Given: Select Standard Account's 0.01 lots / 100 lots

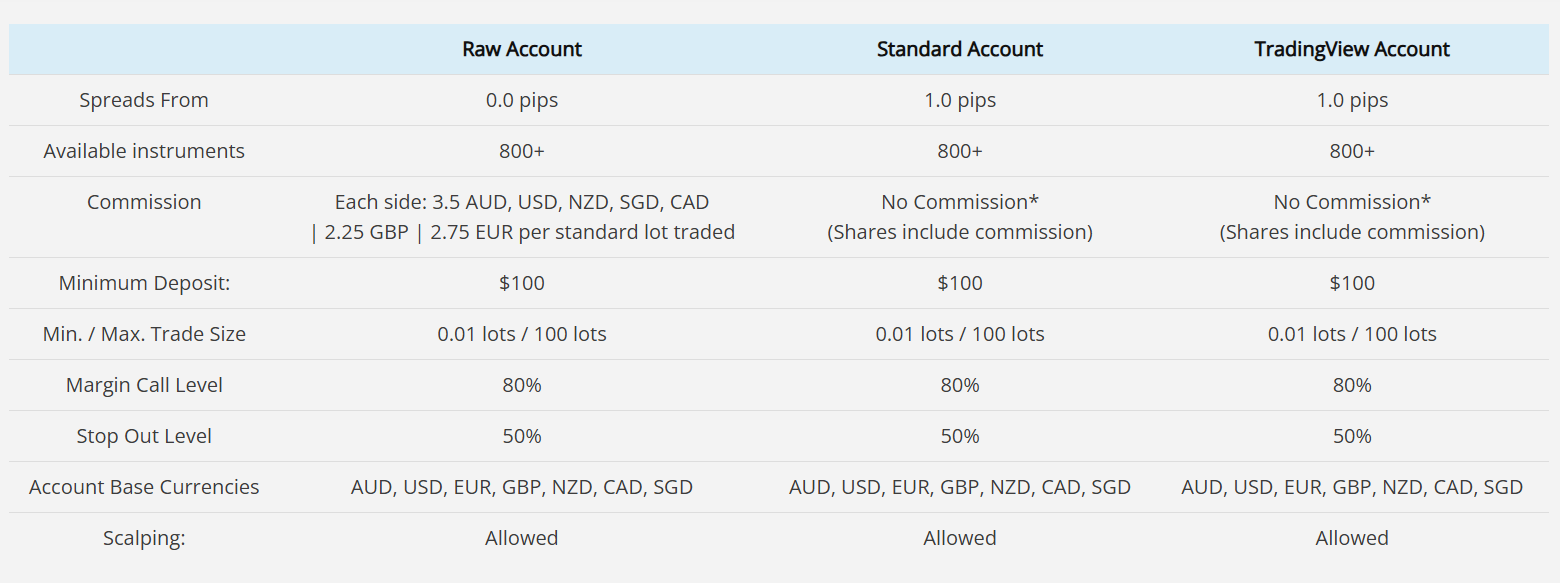Looking at the screenshot, I should tap(959, 334).
